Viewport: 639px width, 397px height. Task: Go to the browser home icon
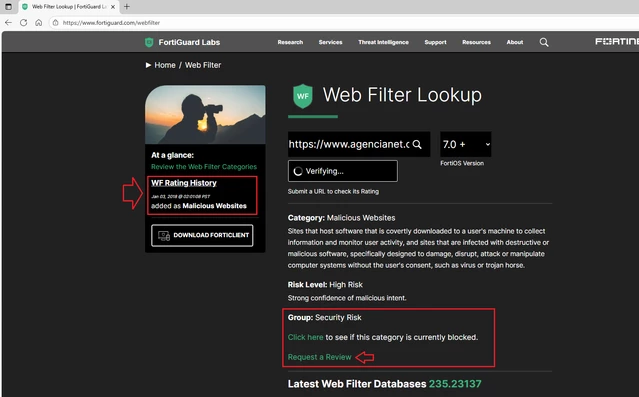[x=38, y=22]
